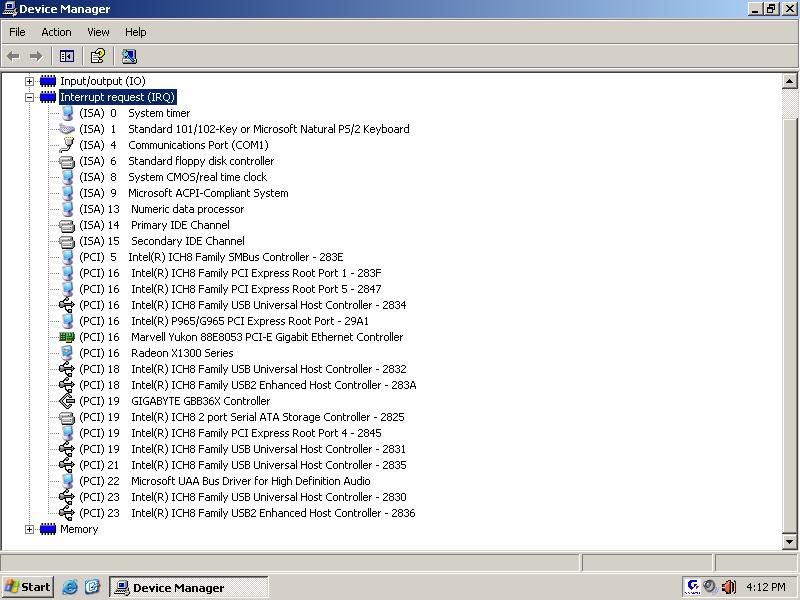Screen dimensions: 800x600
Task: Click the floppy disk controller icon
Action: pos(67,162)
